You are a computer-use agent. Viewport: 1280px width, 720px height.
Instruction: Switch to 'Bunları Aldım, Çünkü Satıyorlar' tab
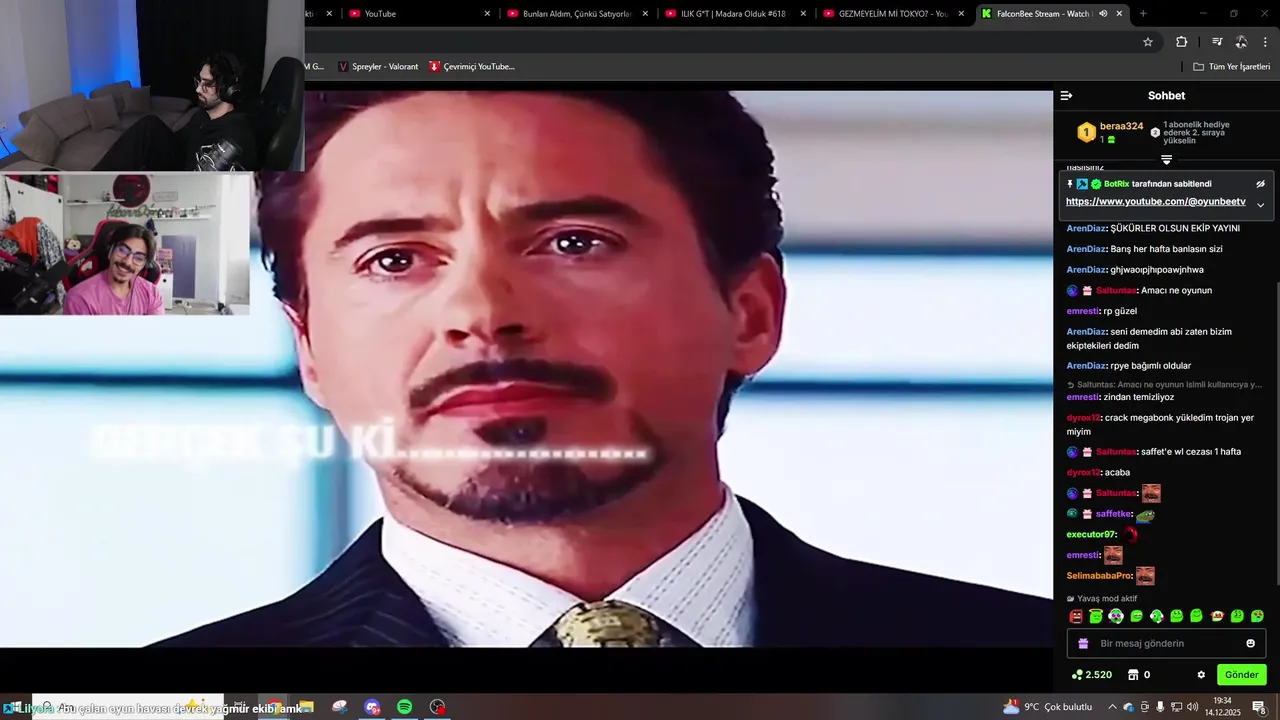578,13
